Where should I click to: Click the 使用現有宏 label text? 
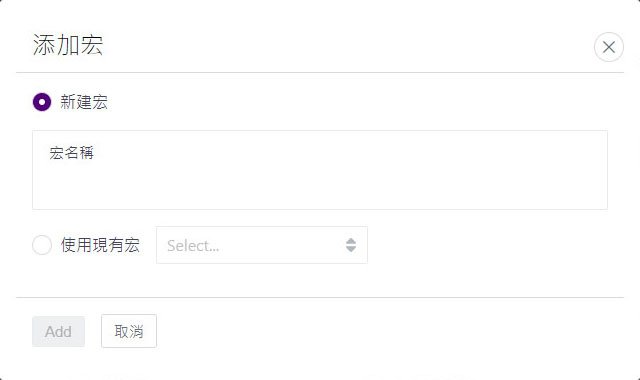pos(100,245)
